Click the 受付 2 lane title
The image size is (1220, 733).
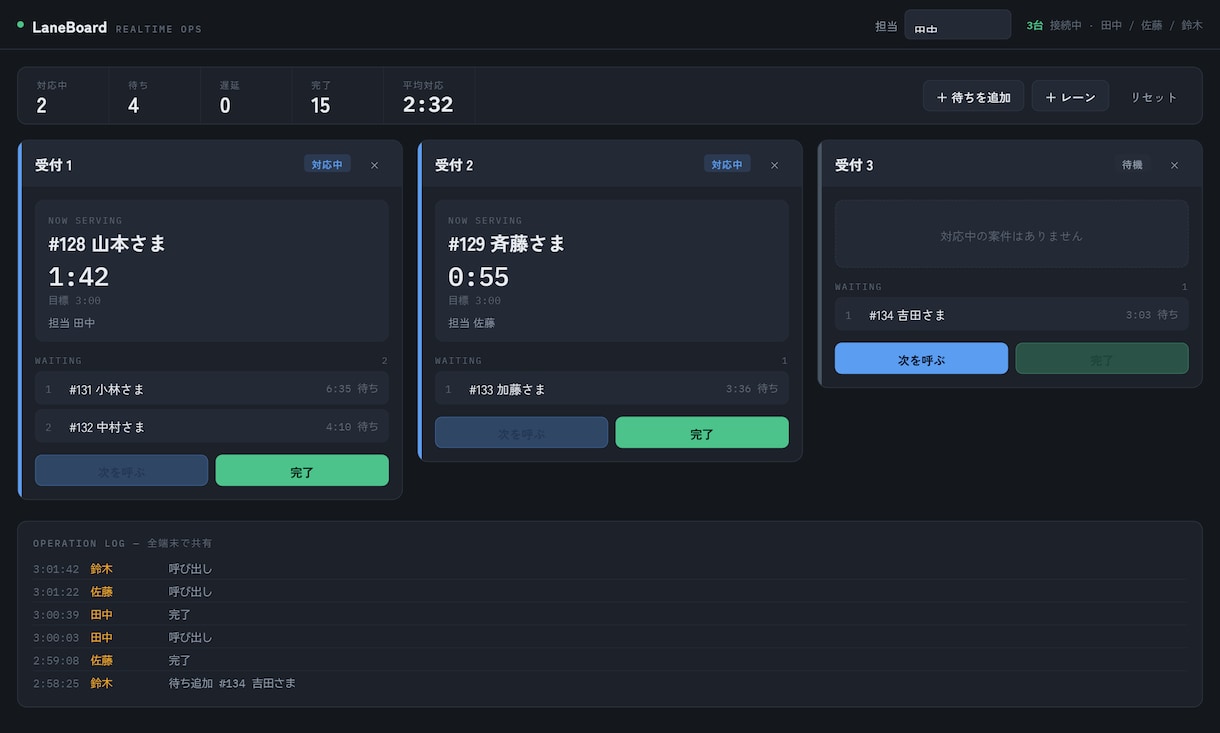454,165
